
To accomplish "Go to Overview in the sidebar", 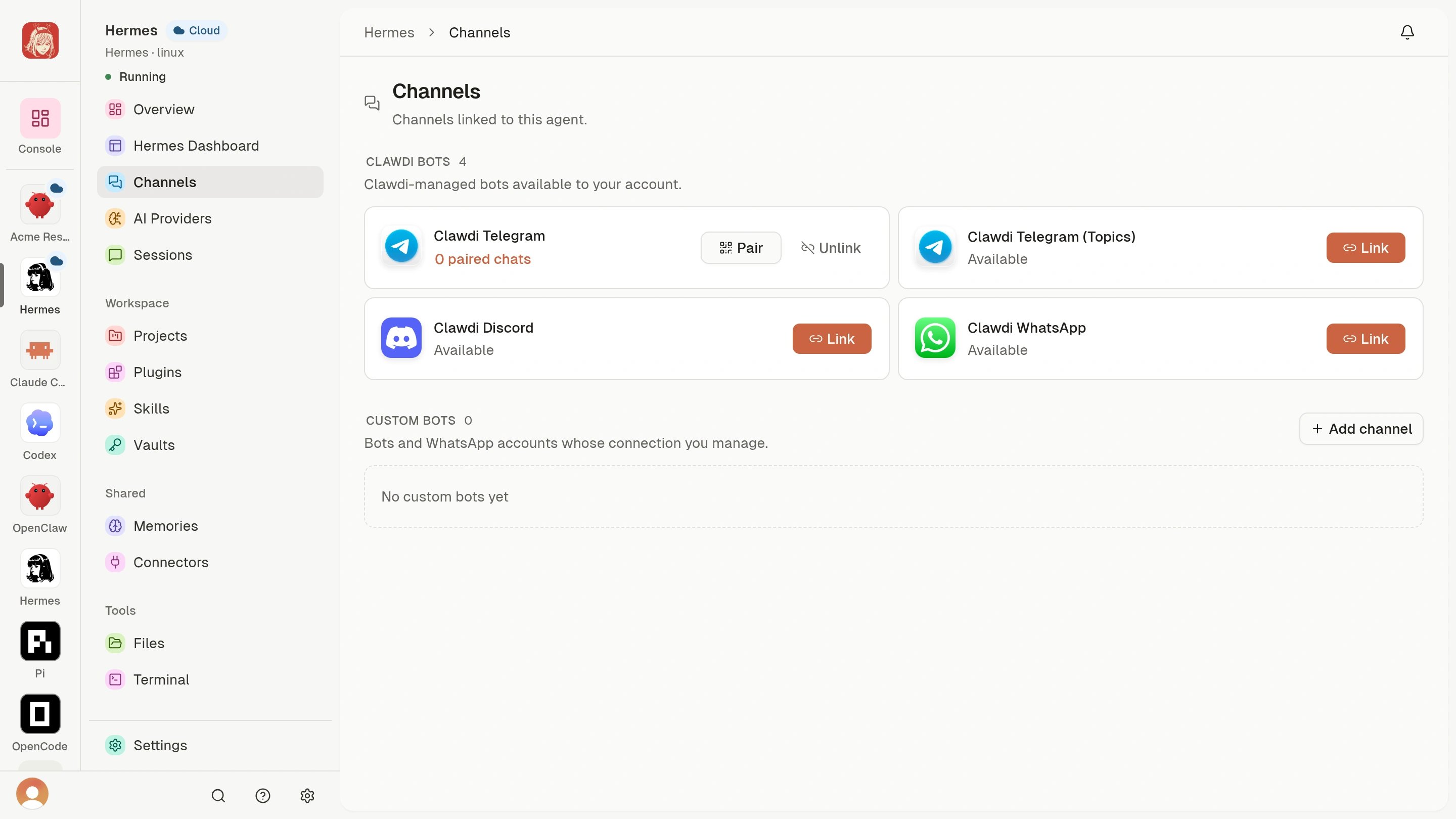I will click(x=210, y=109).
